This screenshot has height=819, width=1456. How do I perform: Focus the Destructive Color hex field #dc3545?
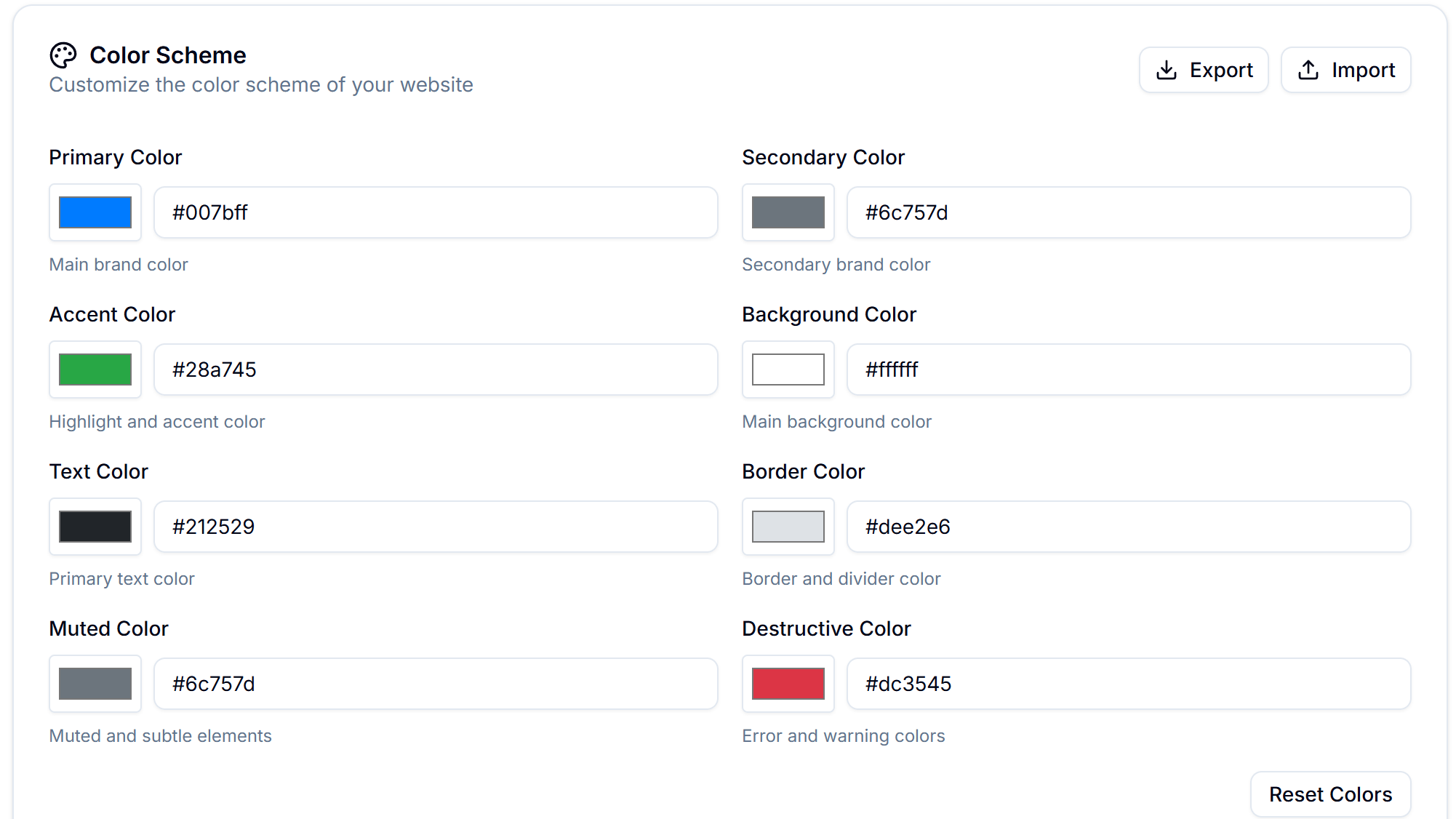(x=1128, y=684)
